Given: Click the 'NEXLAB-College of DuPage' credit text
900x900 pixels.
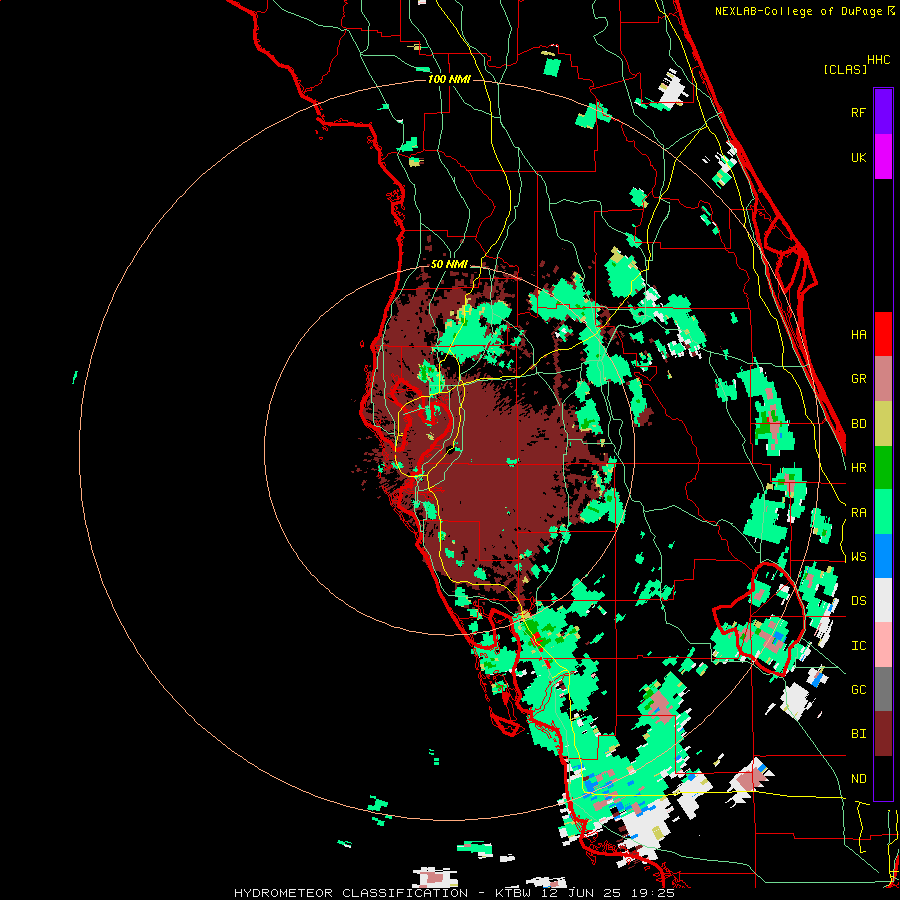Looking at the screenshot, I should tap(799, 11).
